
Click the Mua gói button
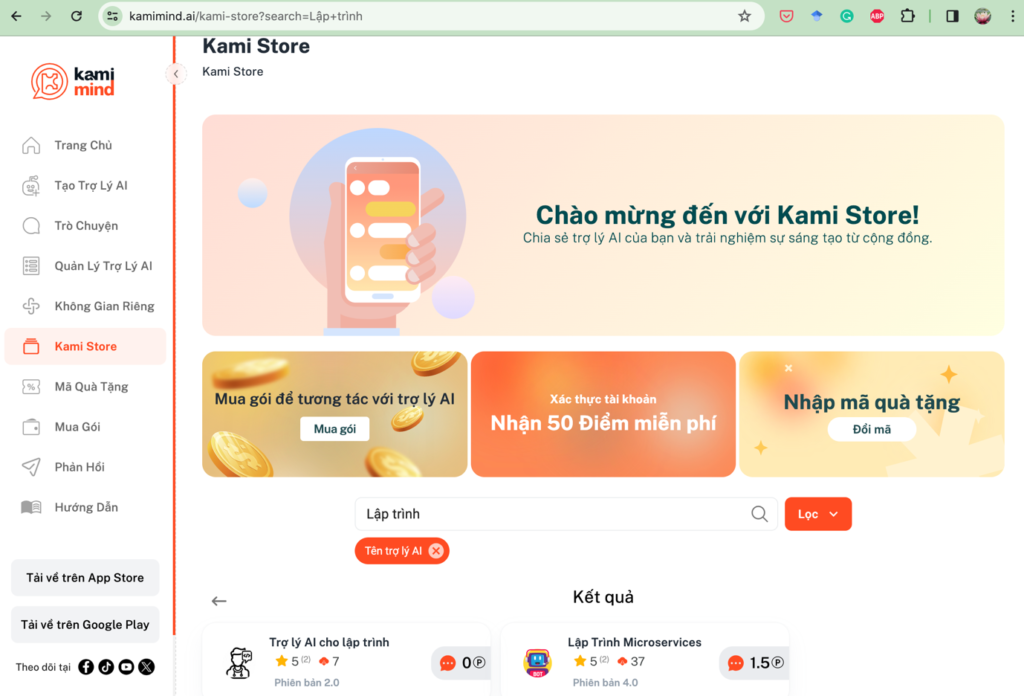[334, 429]
